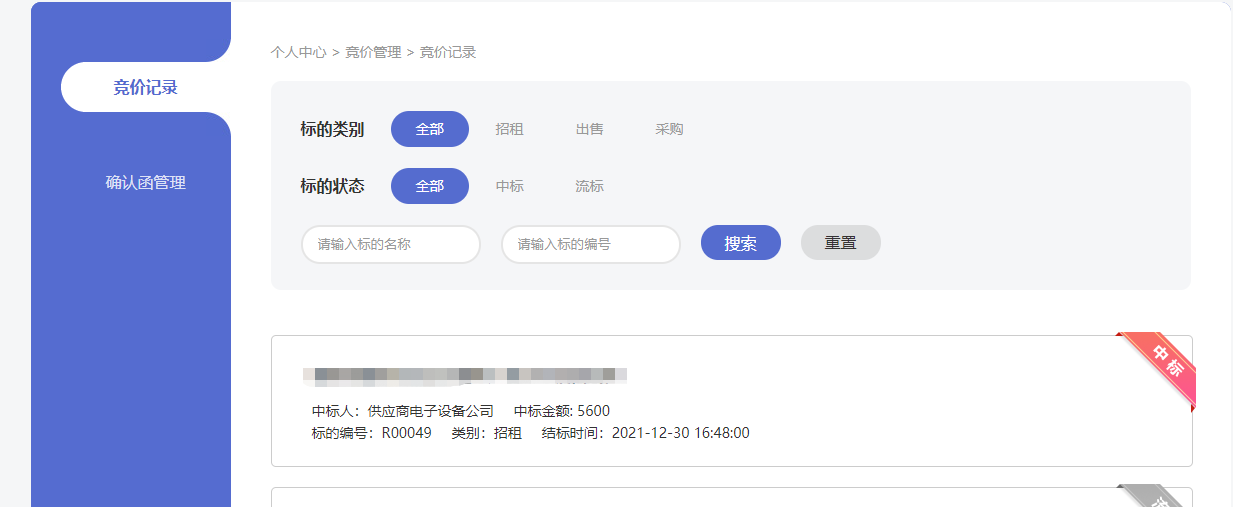Viewport: 1233px width, 507px height.
Task: Filter 标的类别 by 采购
Action: (669, 129)
